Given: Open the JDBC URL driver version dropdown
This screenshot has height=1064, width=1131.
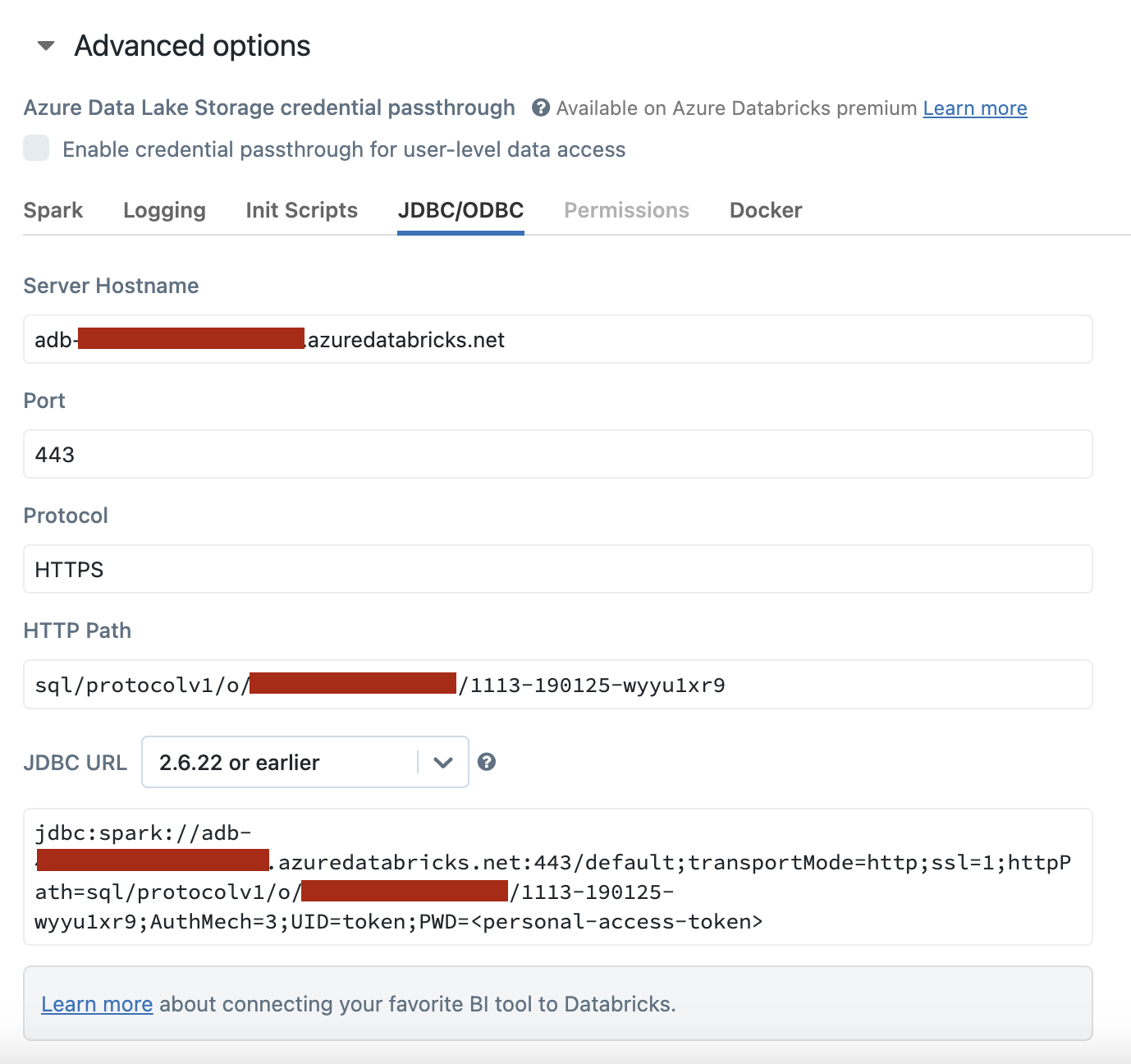Looking at the screenshot, I should click(305, 762).
